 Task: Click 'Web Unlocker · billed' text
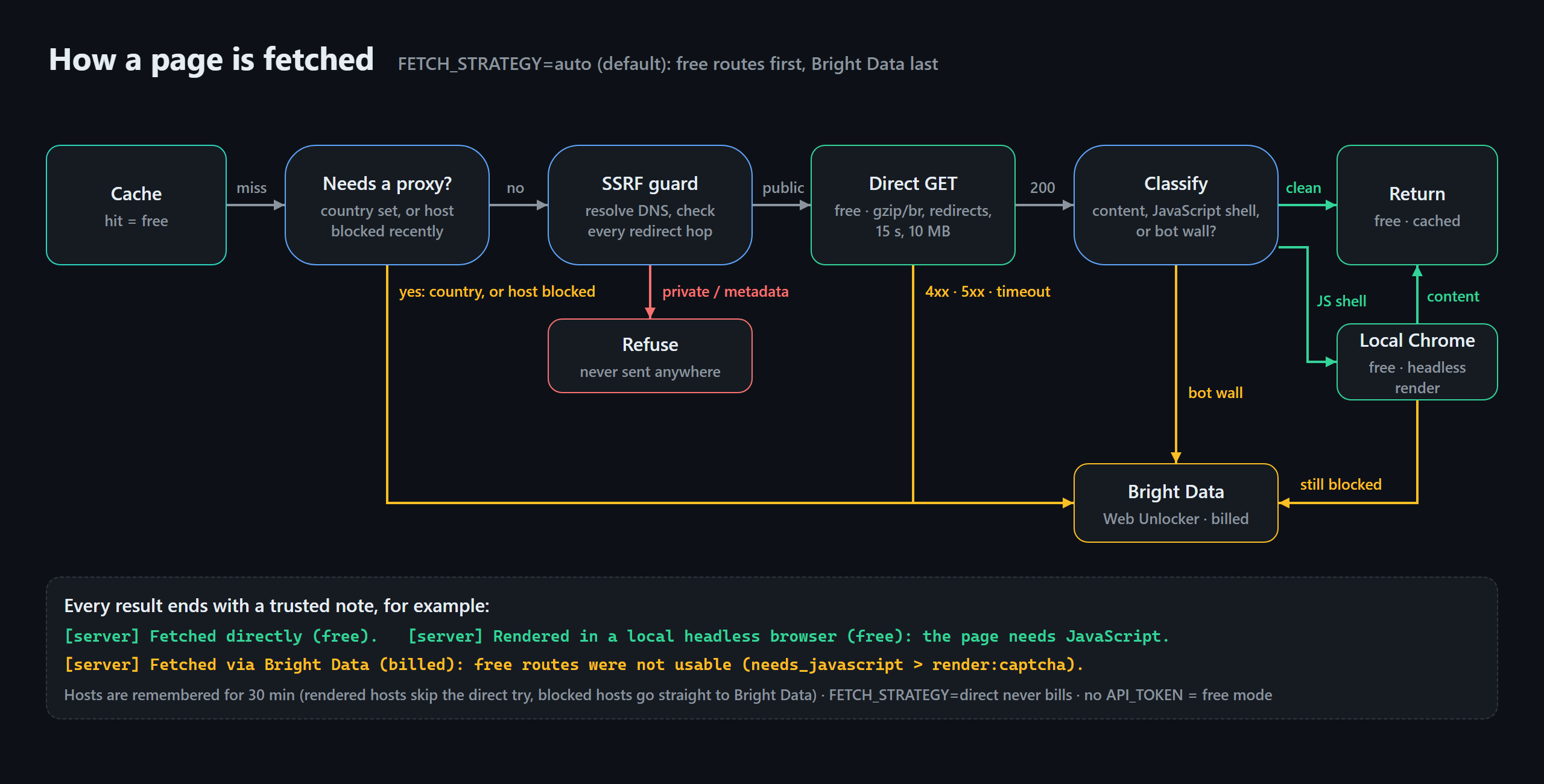pos(1176,519)
